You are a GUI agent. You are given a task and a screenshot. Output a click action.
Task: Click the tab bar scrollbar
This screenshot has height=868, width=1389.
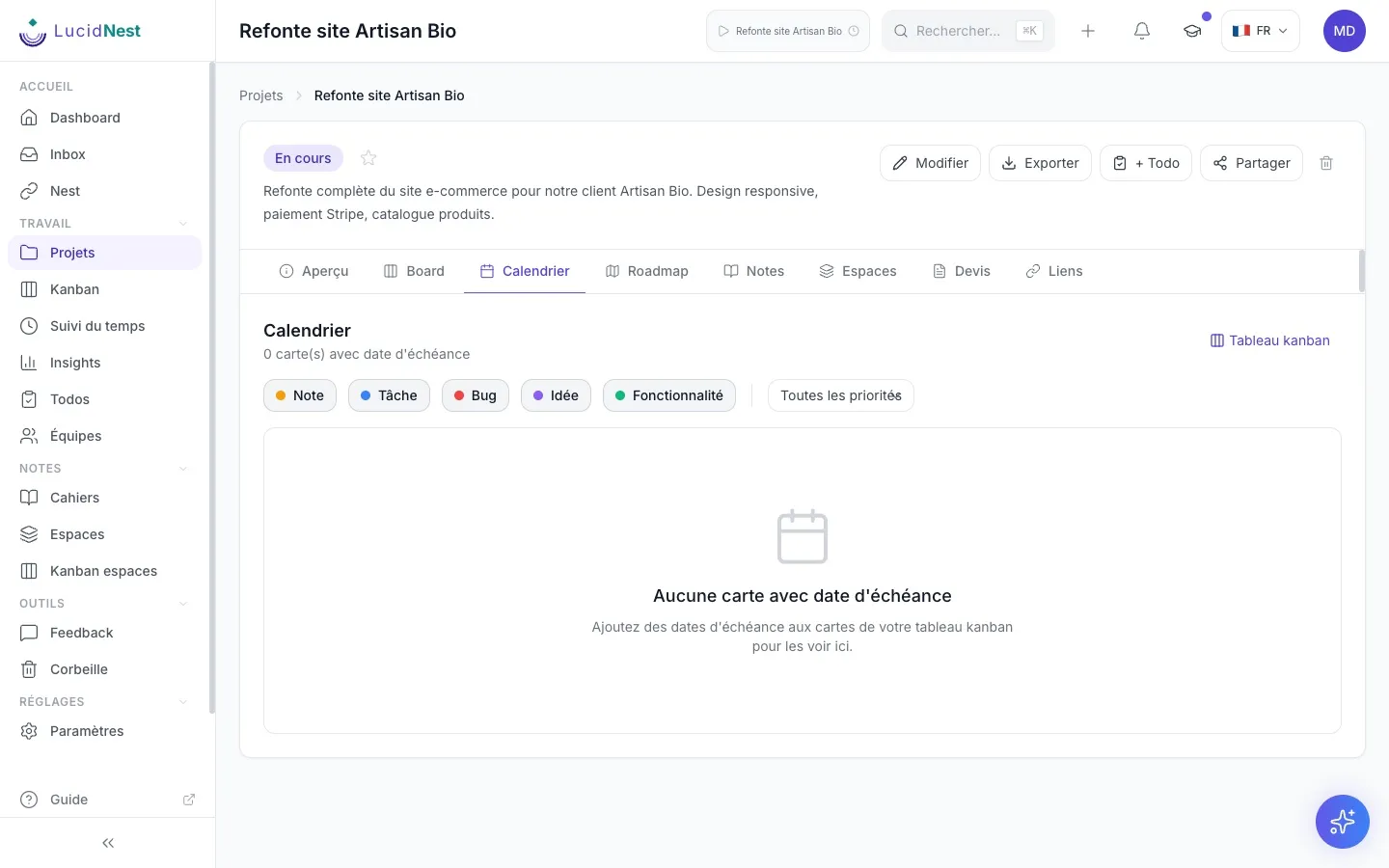[x=1362, y=271]
